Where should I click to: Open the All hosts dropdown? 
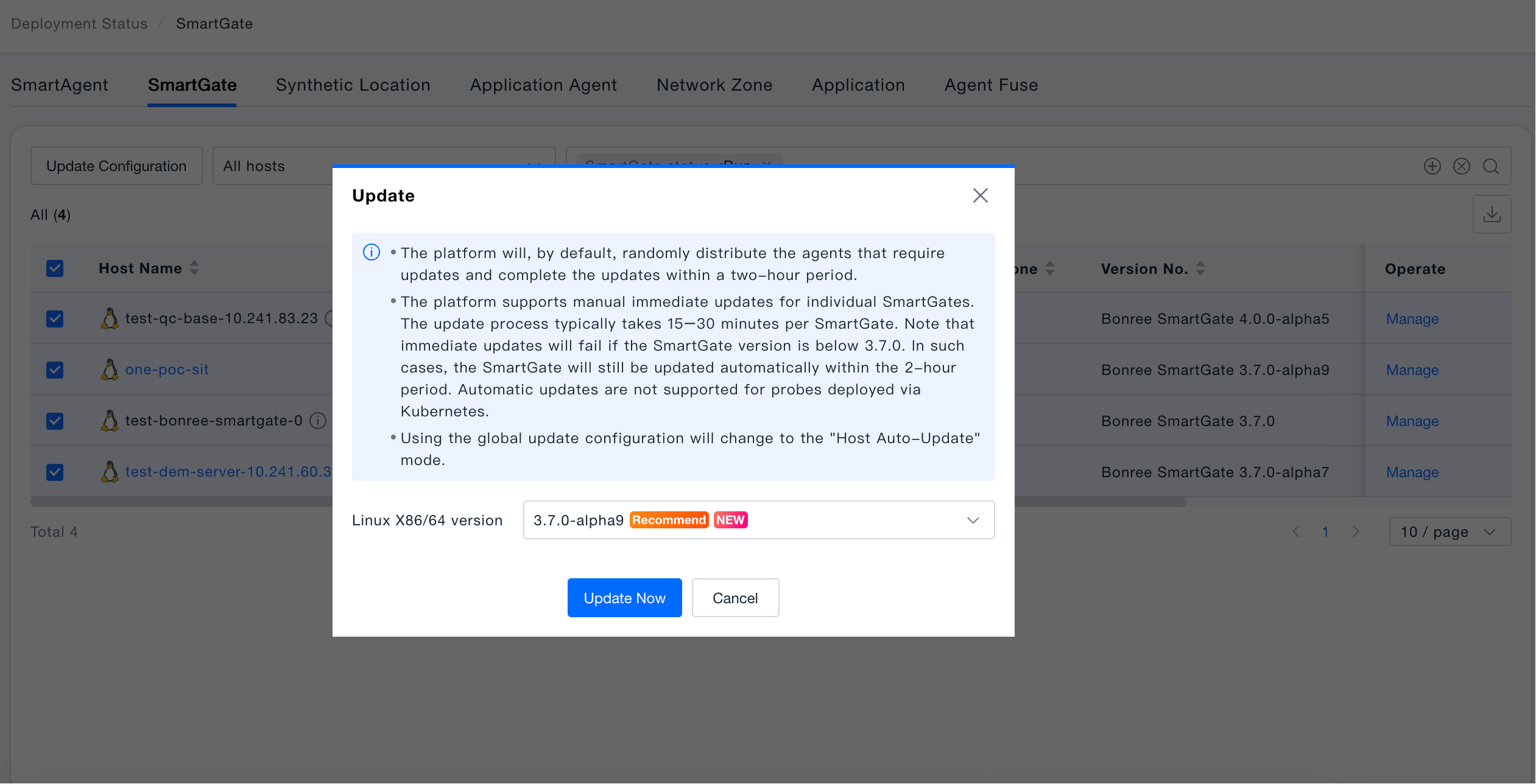pyautogui.click(x=384, y=166)
